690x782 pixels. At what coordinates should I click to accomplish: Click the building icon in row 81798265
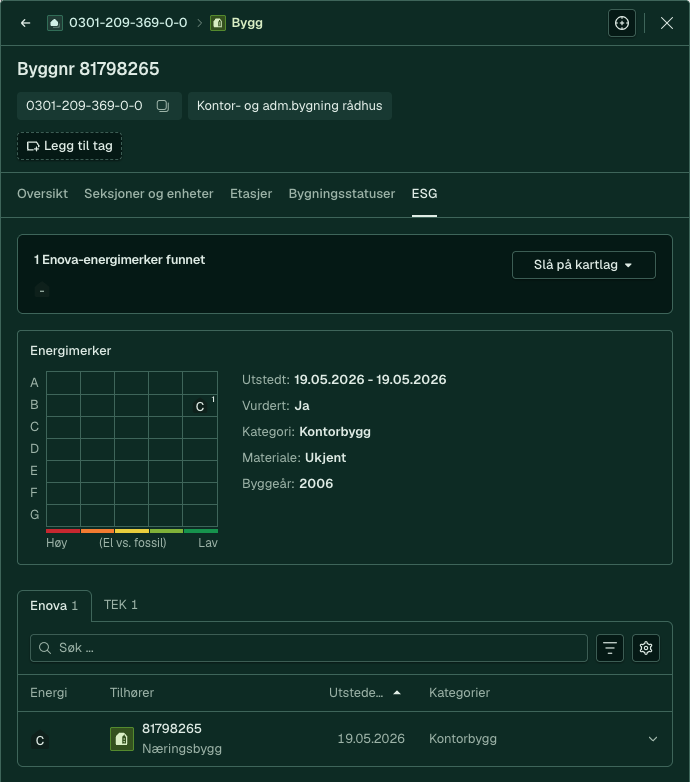(x=122, y=739)
